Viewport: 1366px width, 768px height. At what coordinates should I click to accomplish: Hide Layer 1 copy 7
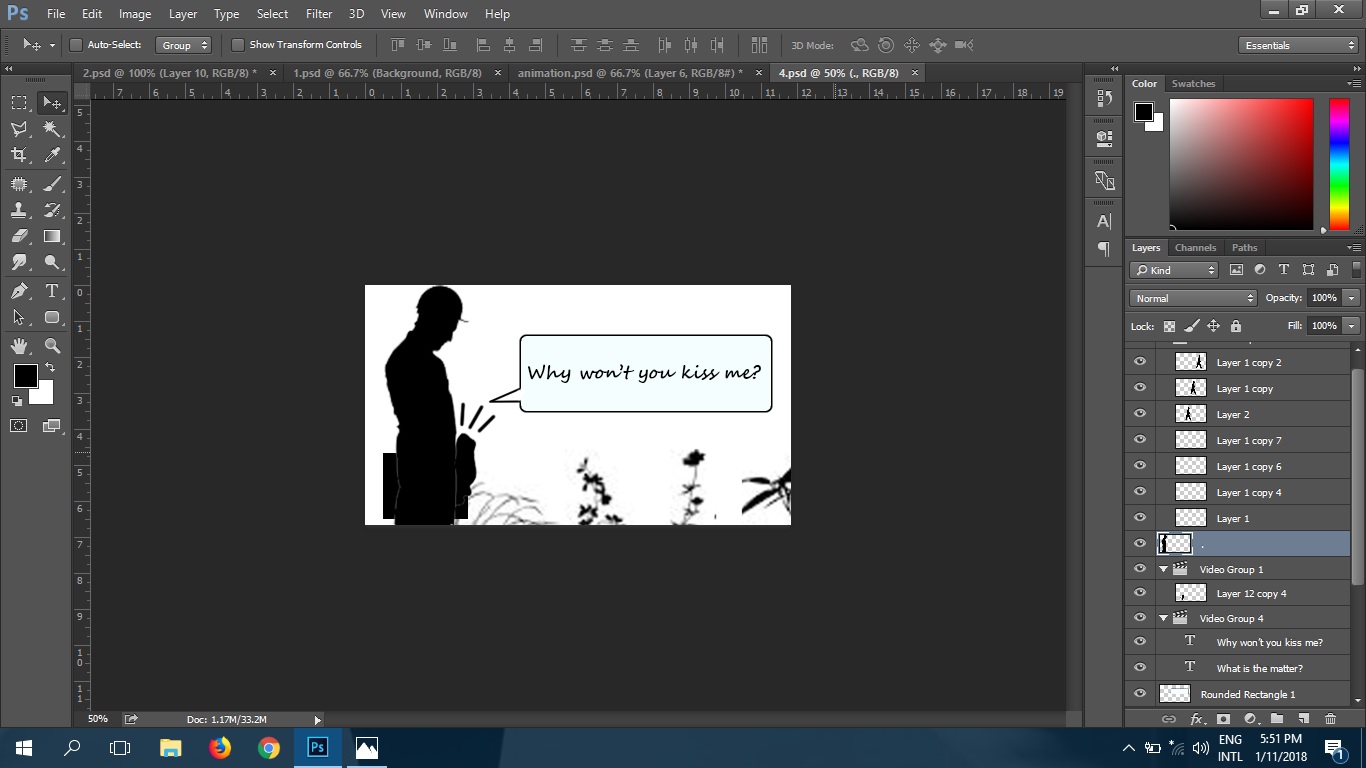point(1140,440)
